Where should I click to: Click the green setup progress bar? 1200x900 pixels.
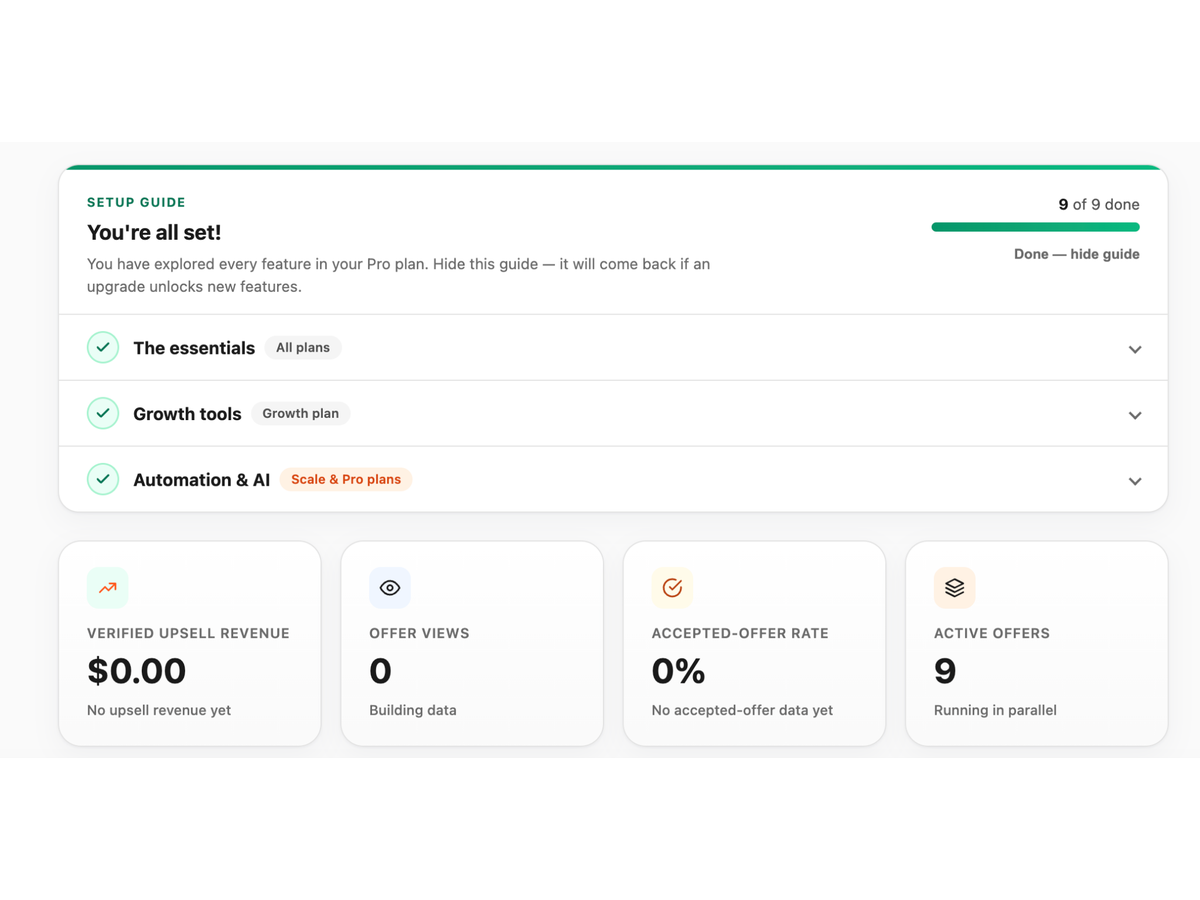tap(1036, 227)
